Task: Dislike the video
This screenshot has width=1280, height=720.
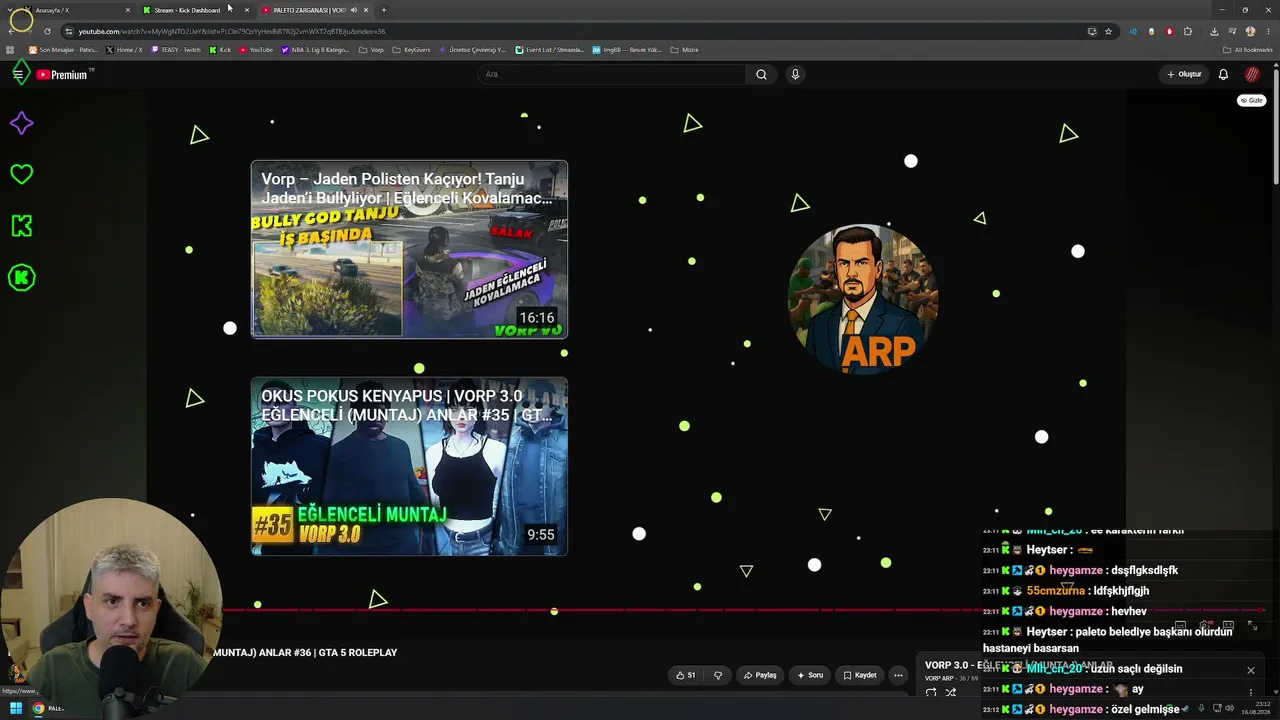Action: point(717,675)
